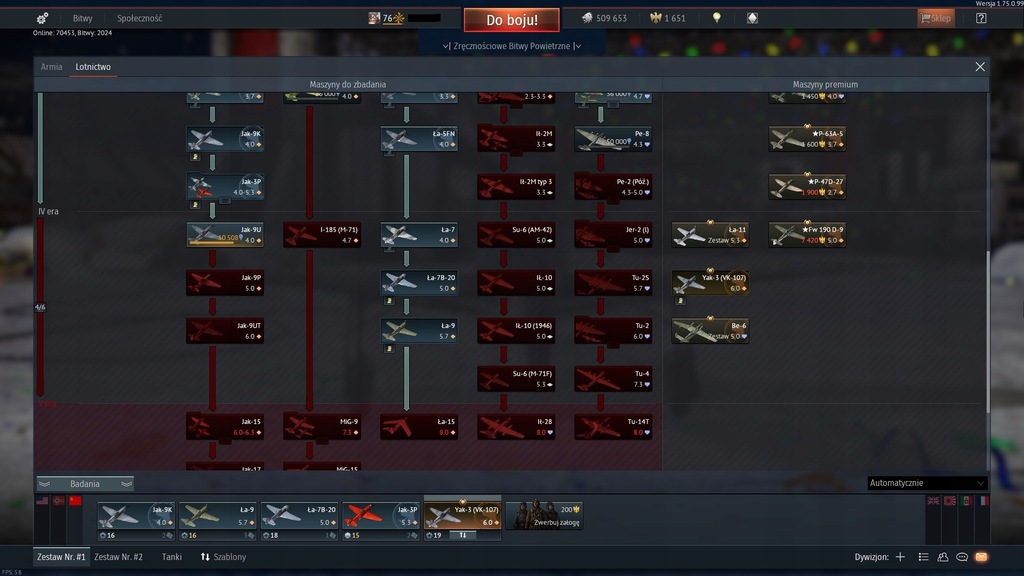Select the Ił-10 (1946) card
Screen dimensions: 1024x576
click(x=516, y=331)
